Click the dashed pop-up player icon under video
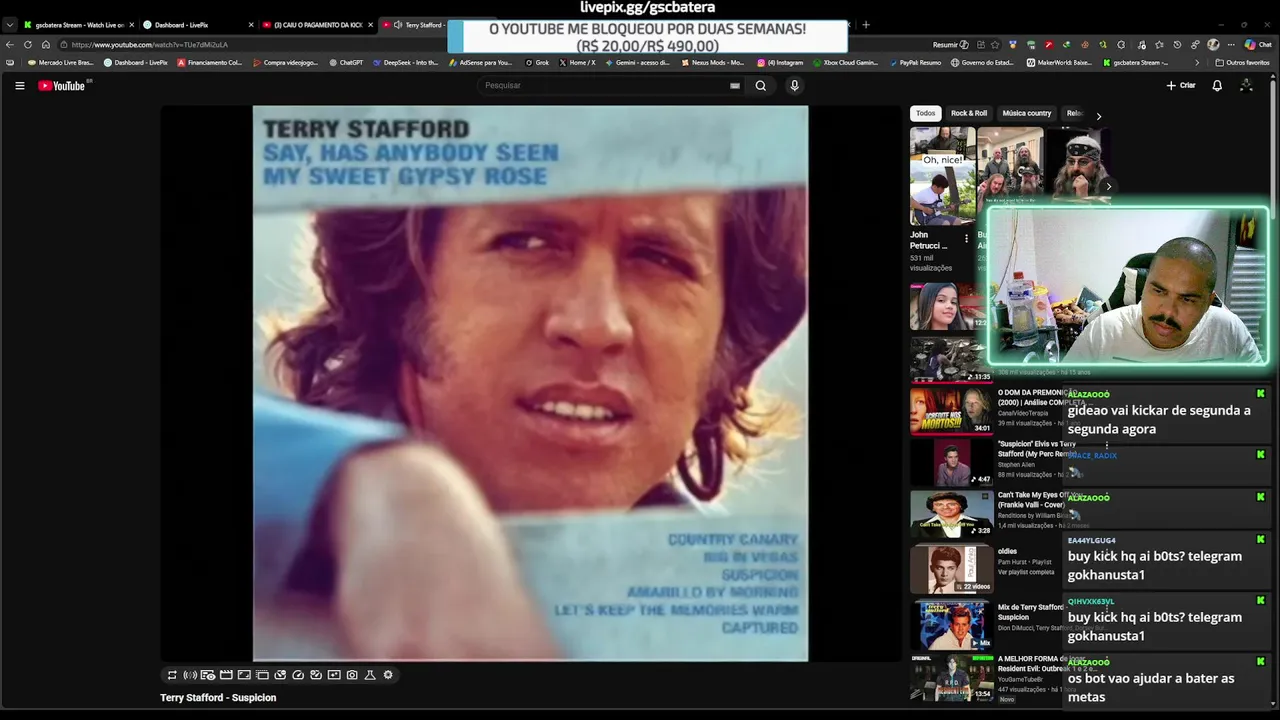Screen dimensions: 1280x720 [x=262, y=675]
